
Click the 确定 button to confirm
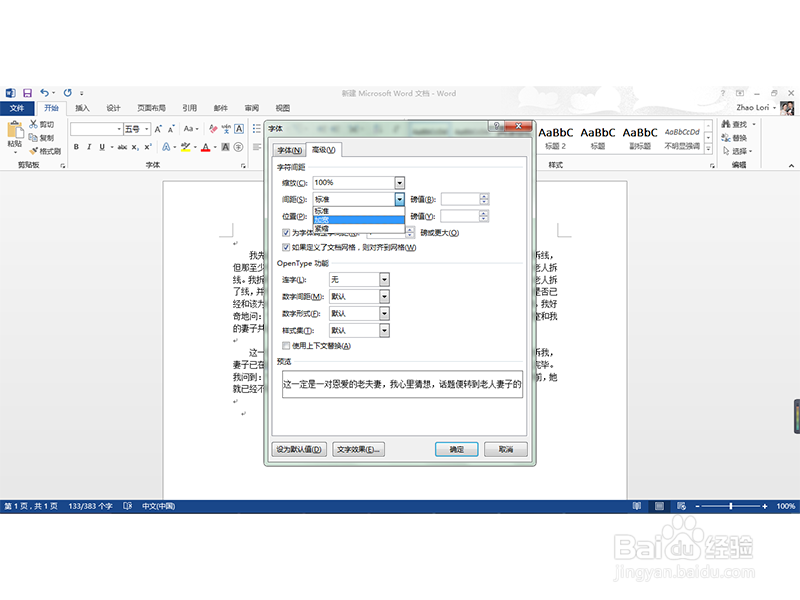[x=456, y=449]
